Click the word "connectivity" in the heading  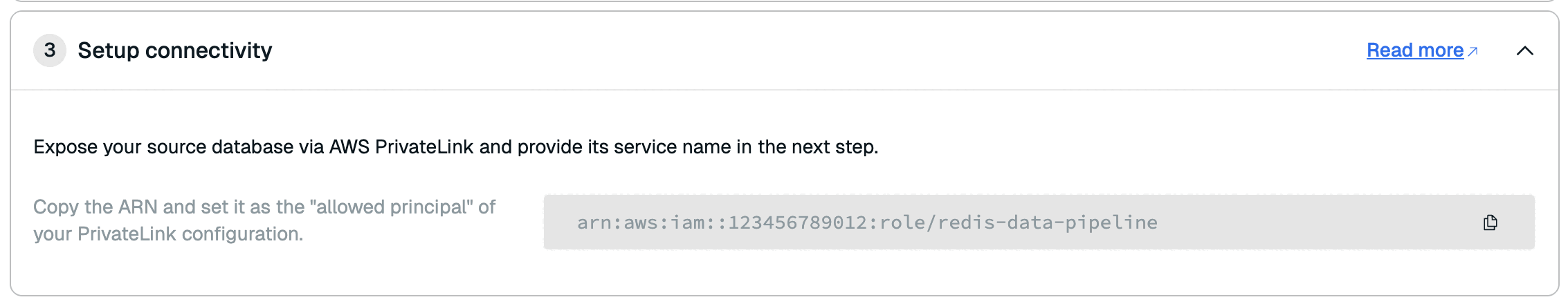coord(208,50)
